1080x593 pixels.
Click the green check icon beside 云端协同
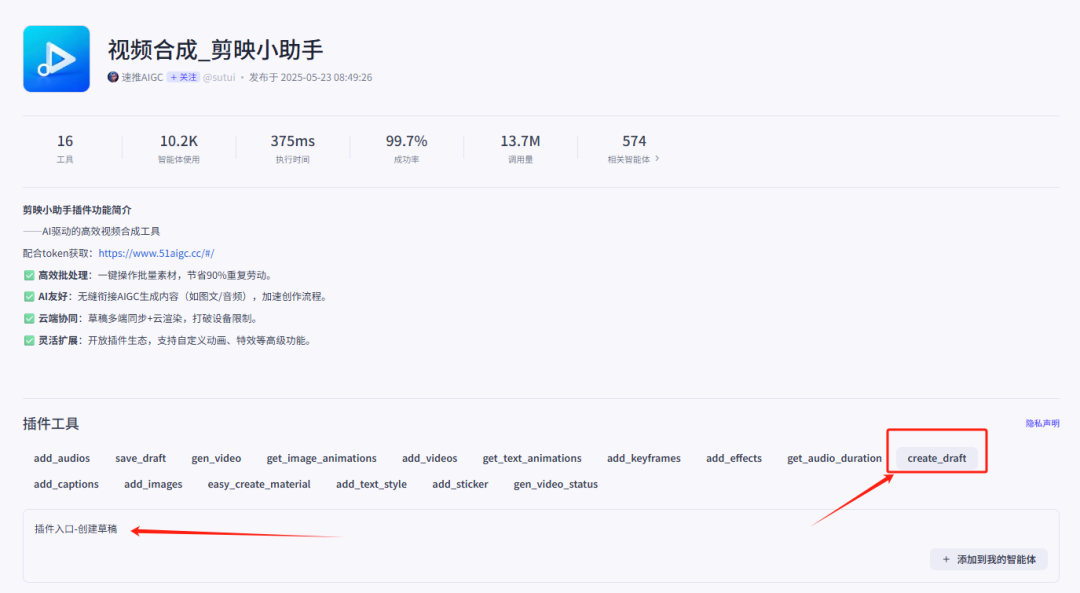[29, 319]
